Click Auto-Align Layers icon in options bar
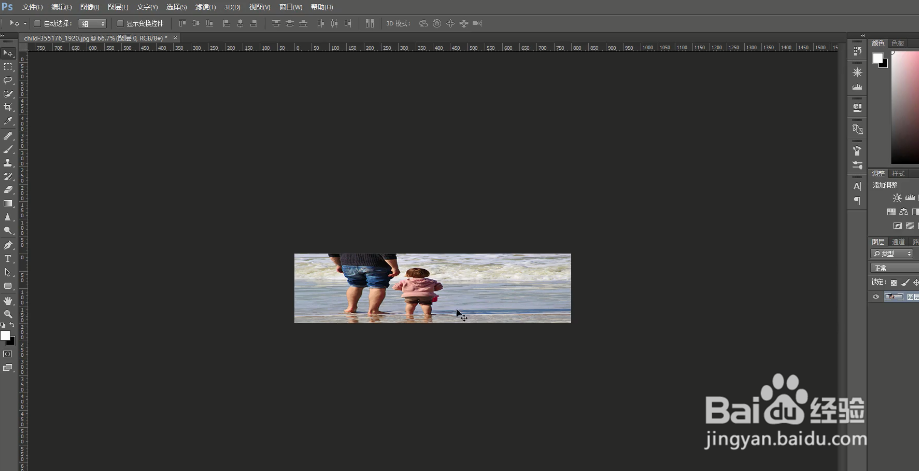919x471 pixels. (370, 23)
